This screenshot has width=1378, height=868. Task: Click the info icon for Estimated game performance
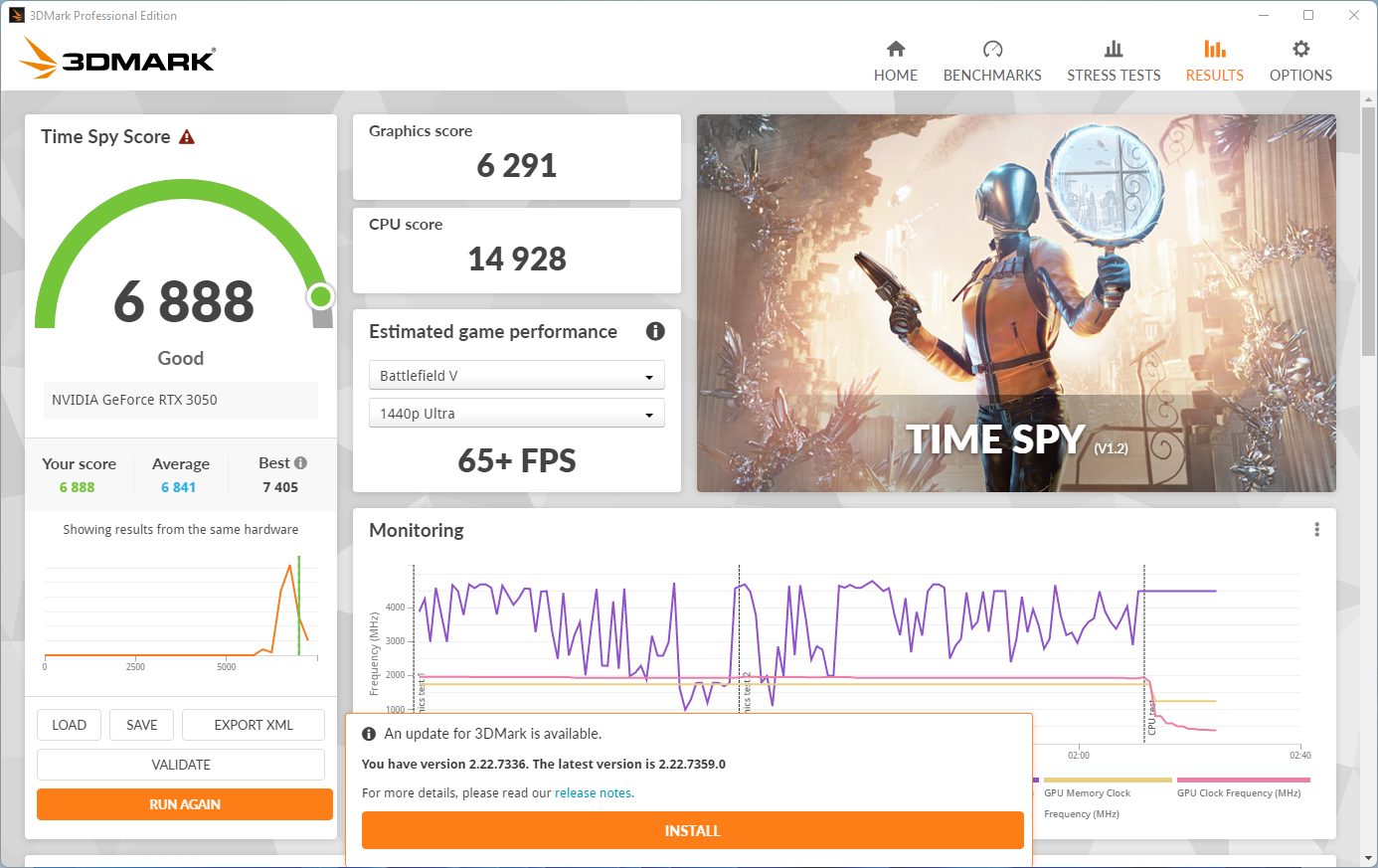point(655,331)
